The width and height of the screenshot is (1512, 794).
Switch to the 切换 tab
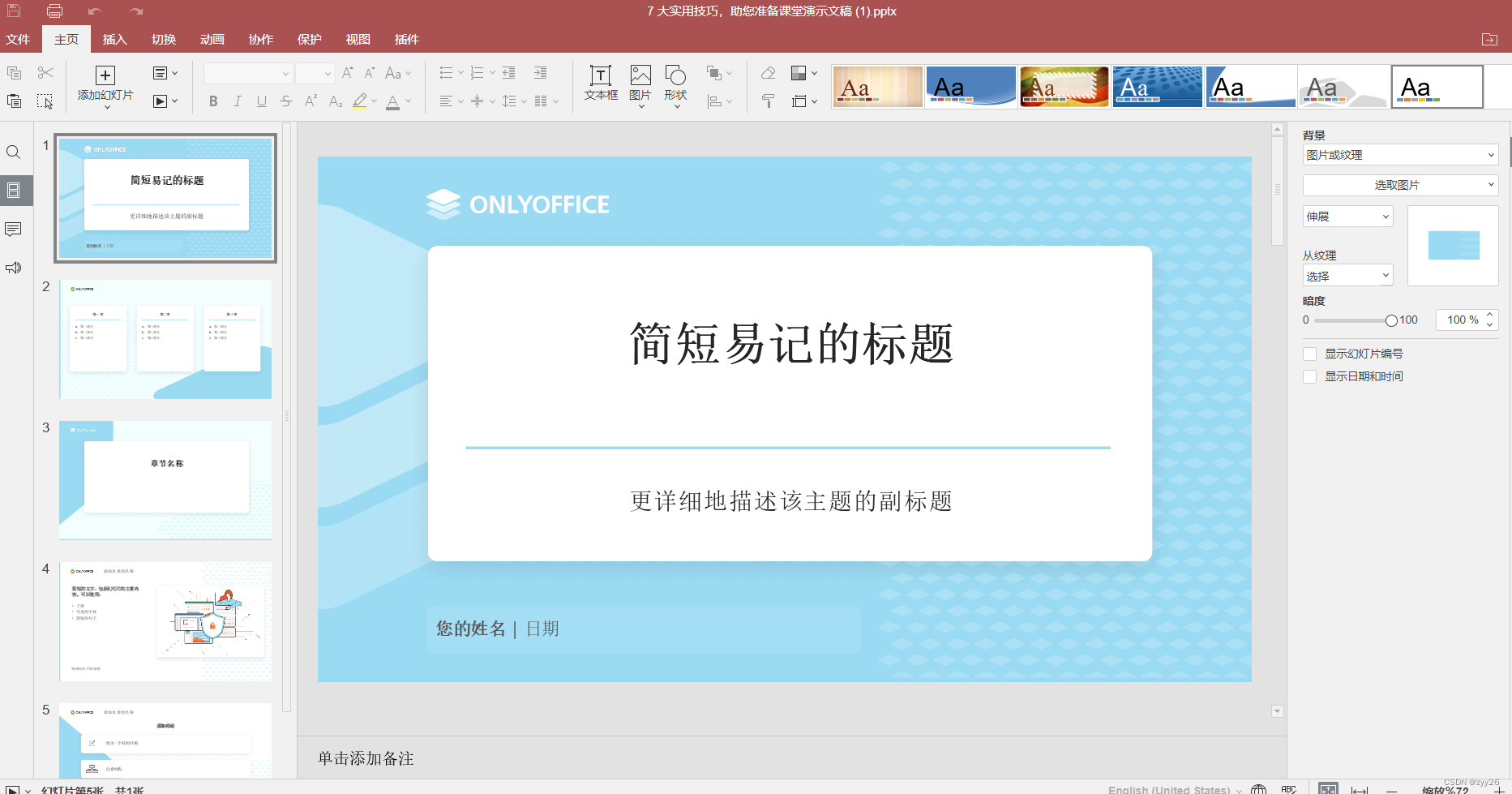click(164, 39)
